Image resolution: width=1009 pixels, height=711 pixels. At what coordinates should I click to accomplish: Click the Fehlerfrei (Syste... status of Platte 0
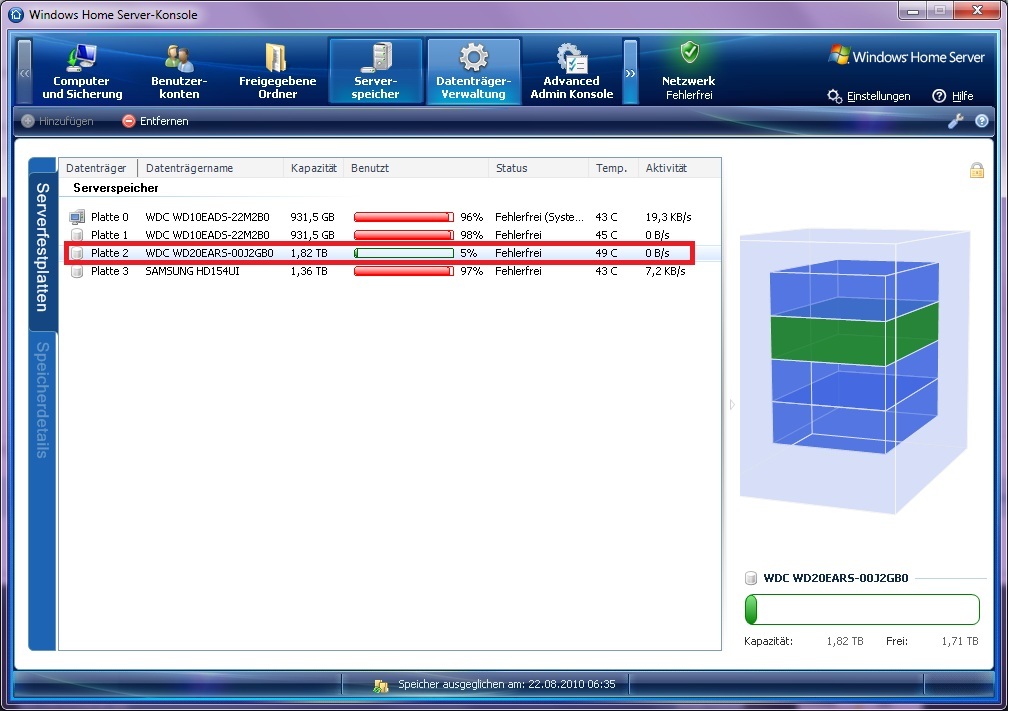539,217
